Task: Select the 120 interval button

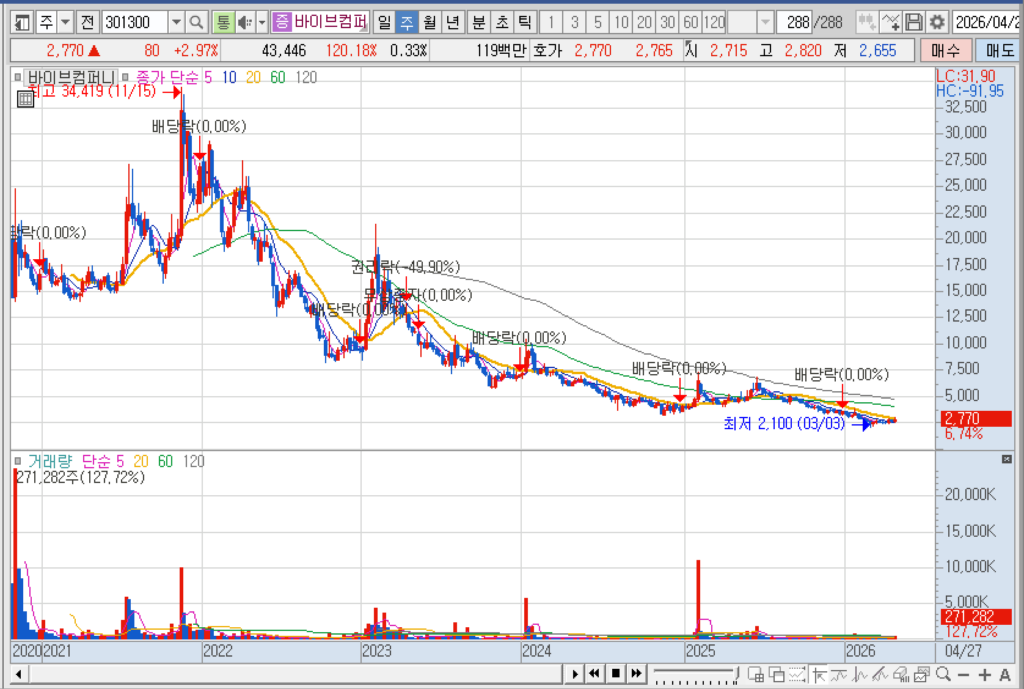Action: click(x=714, y=22)
